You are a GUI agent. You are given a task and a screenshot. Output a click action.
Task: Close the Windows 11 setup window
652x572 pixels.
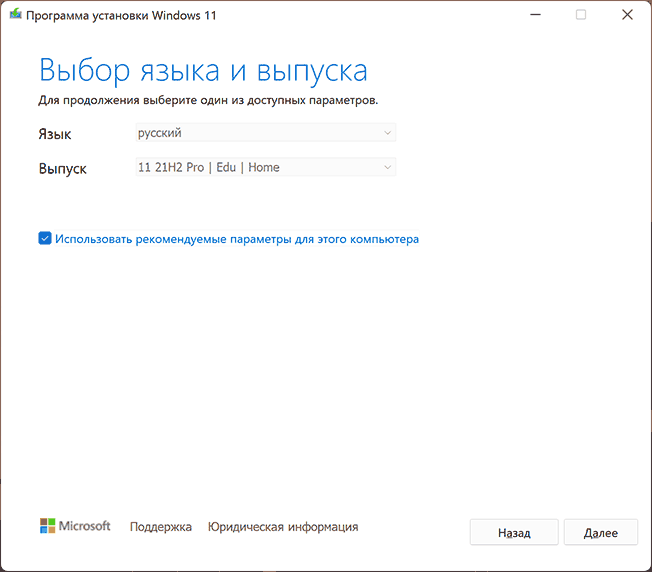(x=627, y=15)
